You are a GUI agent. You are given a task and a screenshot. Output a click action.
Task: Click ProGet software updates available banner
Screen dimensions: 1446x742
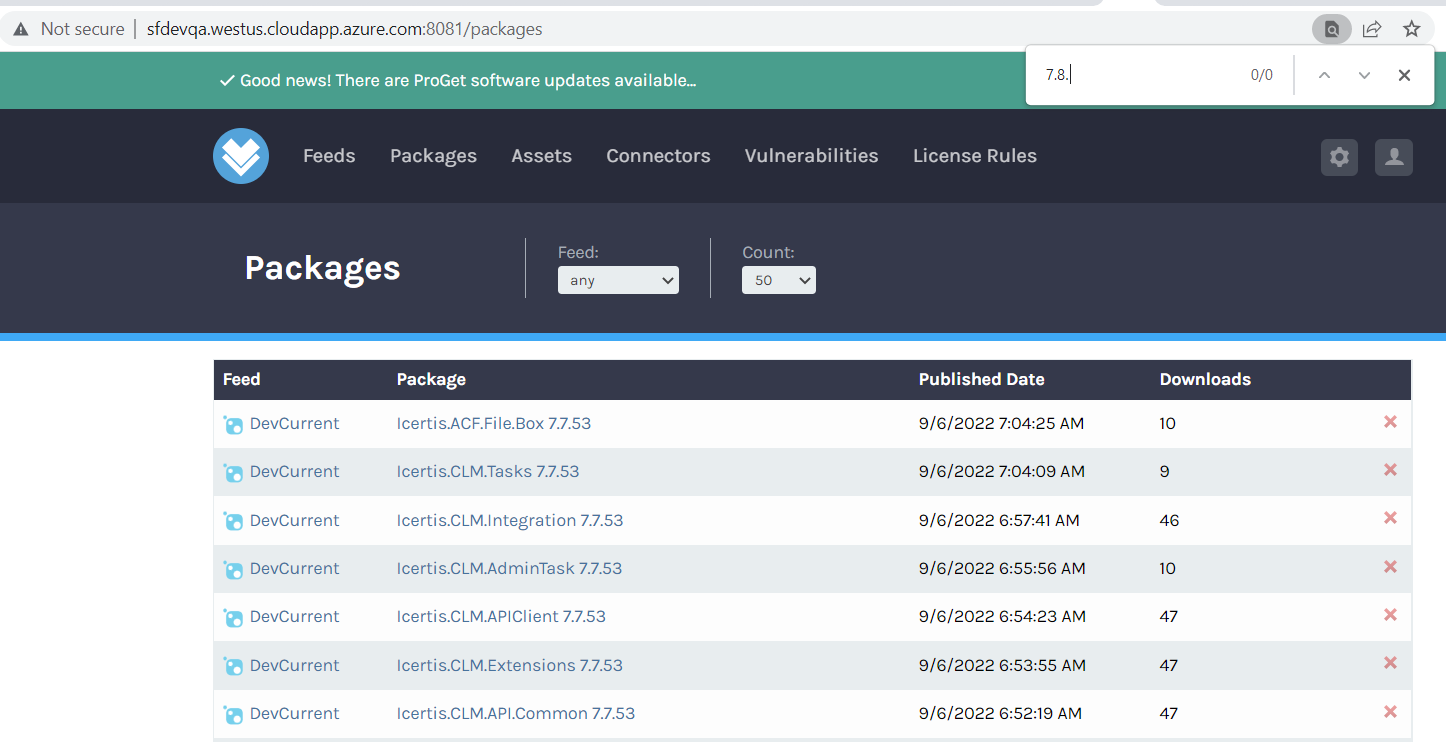pyautogui.click(x=458, y=80)
